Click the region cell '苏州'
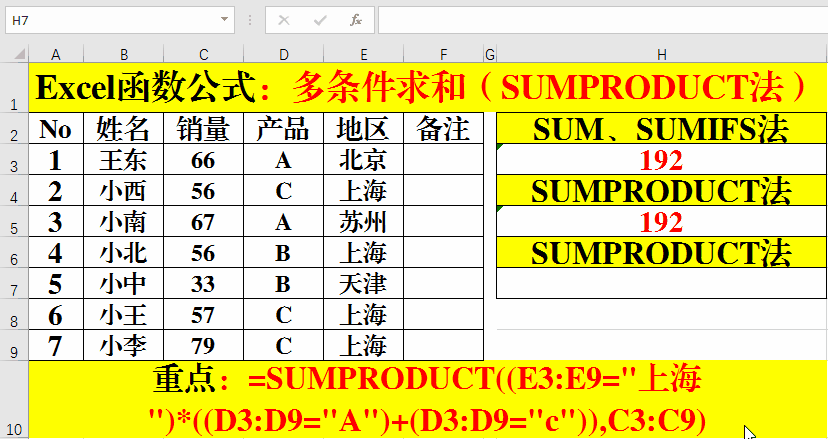This screenshot has height=439, width=828. [364, 221]
